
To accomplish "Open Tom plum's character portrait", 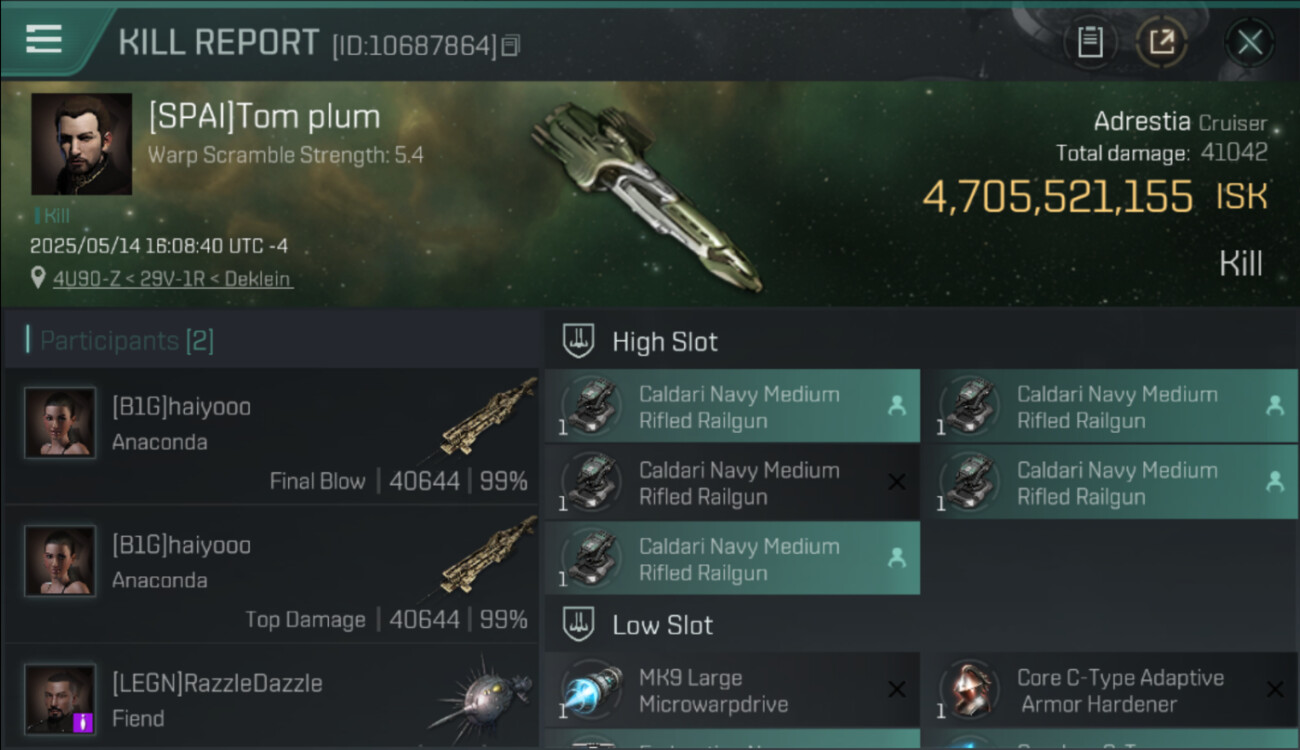I will pos(81,144).
